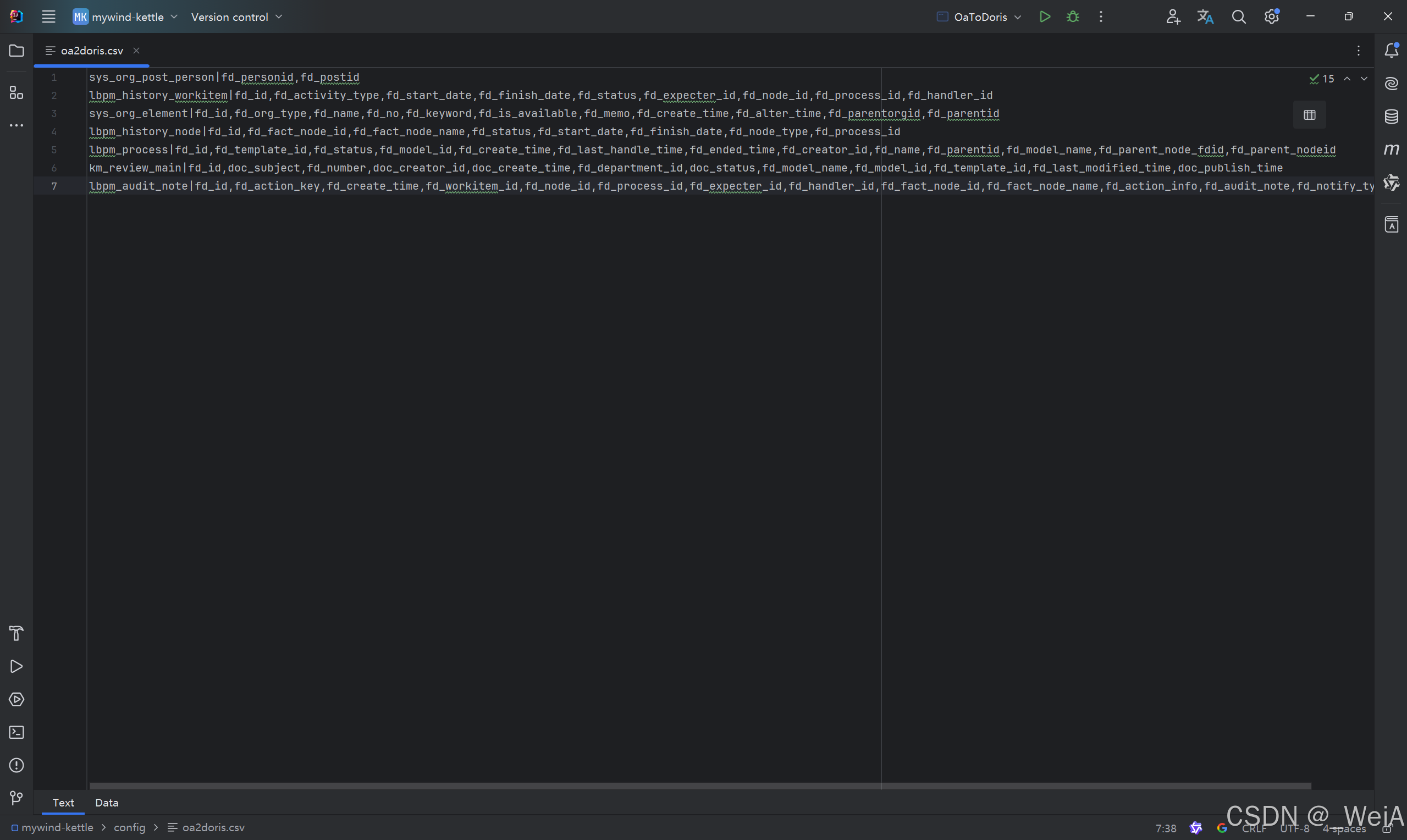
Task: Open the Terminal tool window
Action: coord(16,732)
